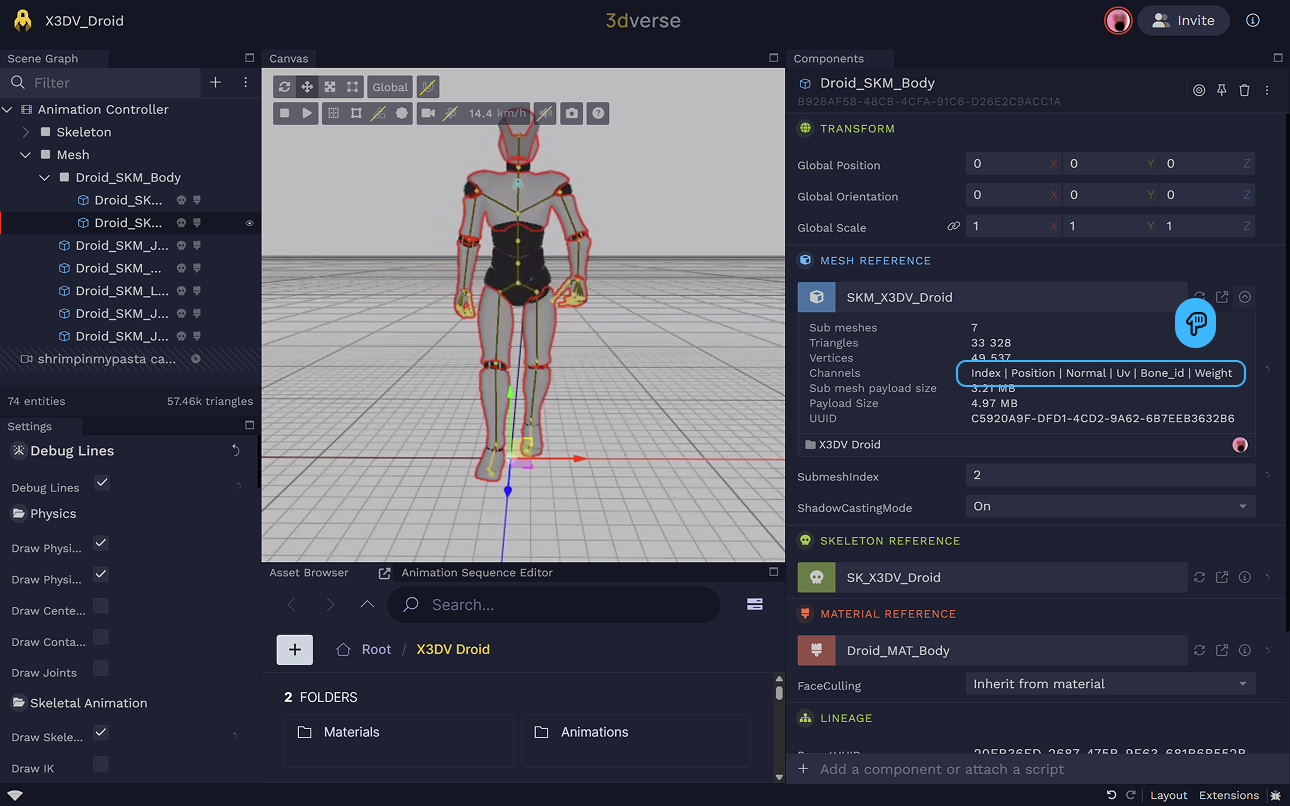Uncheck the Debug Lines checkbox
The image size is (1290, 806).
[102, 483]
